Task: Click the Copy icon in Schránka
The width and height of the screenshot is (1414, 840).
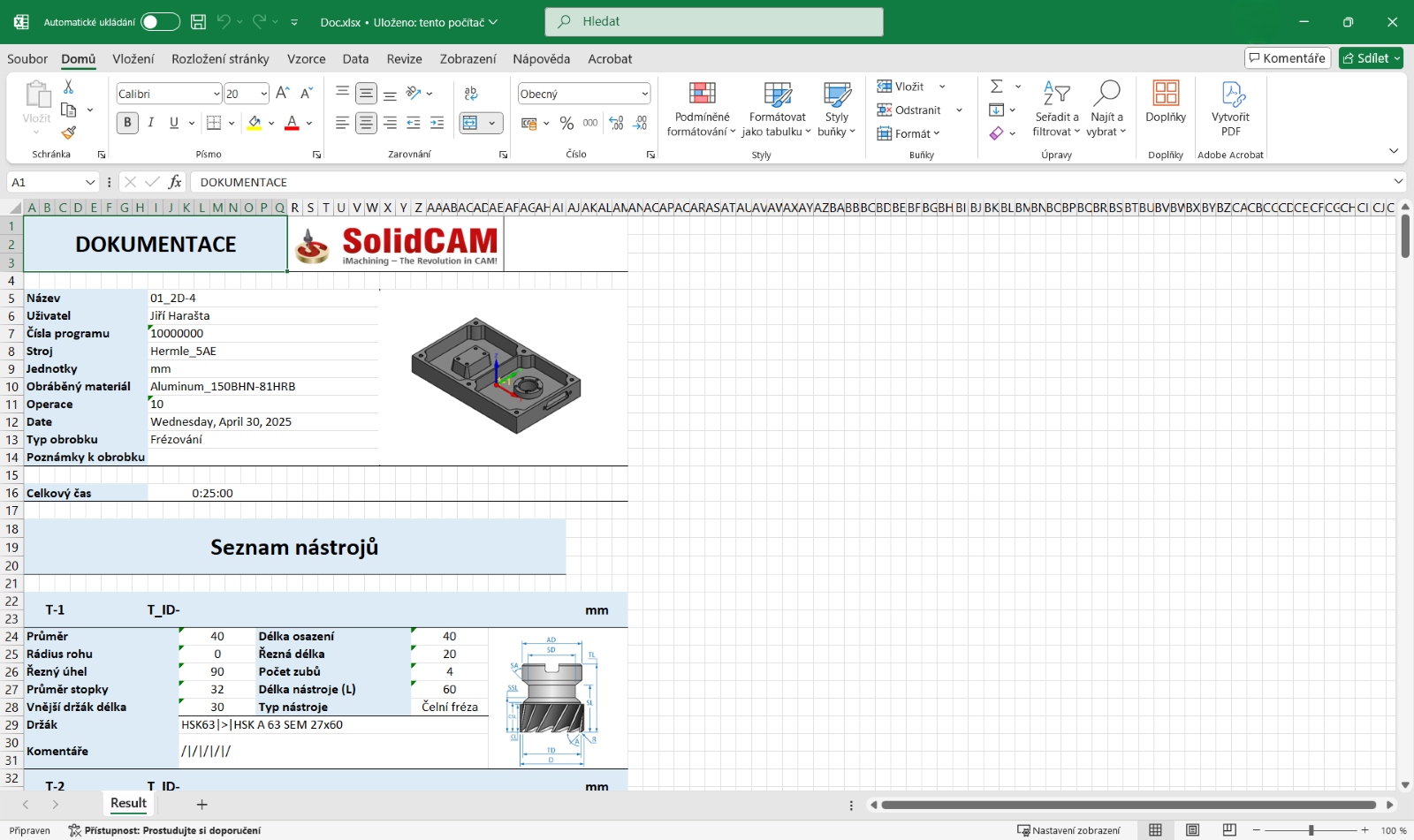Action: pyautogui.click(x=68, y=110)
